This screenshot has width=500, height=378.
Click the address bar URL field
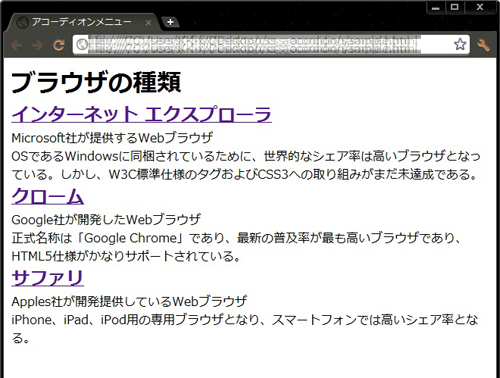271,44
